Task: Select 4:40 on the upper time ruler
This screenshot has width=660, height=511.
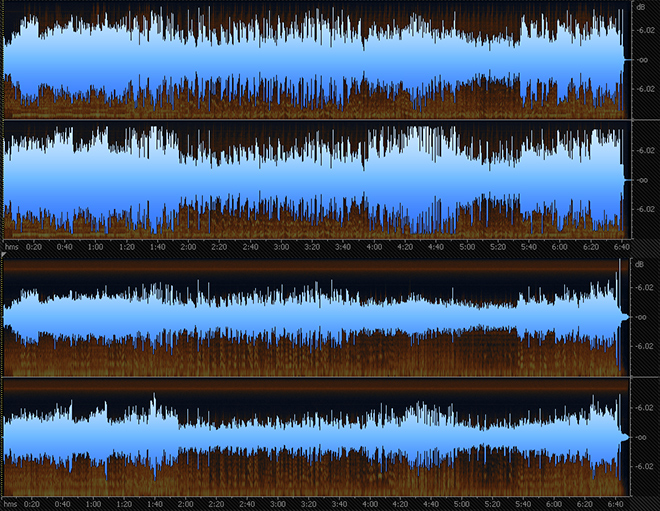Action: [x=436, y=247]
